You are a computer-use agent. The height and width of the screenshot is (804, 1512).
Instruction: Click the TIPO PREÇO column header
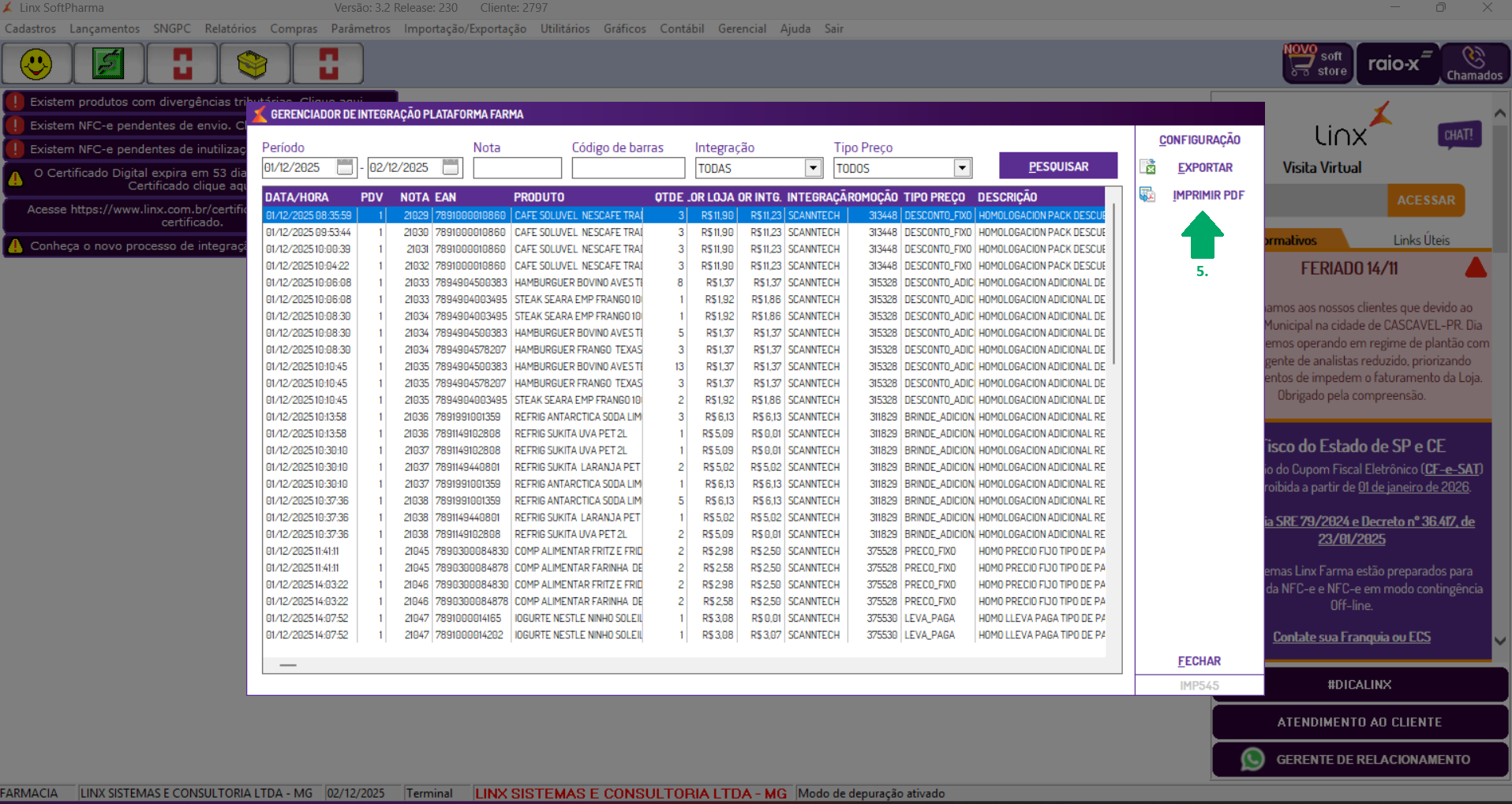[x=934, y=196]
